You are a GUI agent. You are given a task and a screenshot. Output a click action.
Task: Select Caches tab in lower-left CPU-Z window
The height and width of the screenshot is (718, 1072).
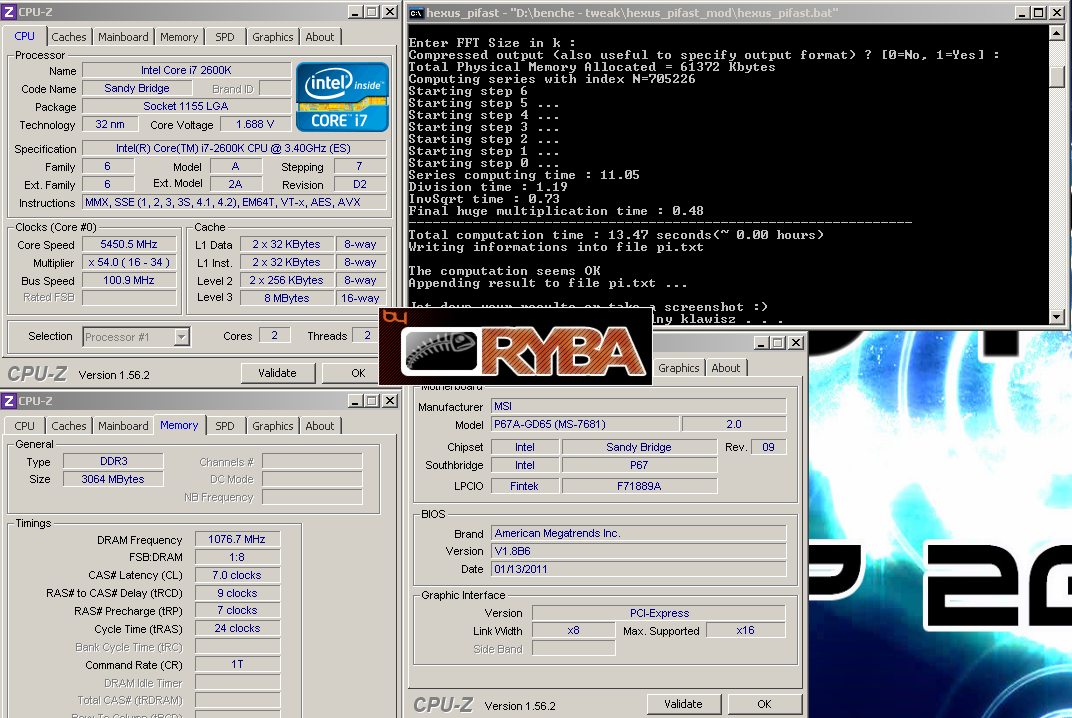coord(68,425)
